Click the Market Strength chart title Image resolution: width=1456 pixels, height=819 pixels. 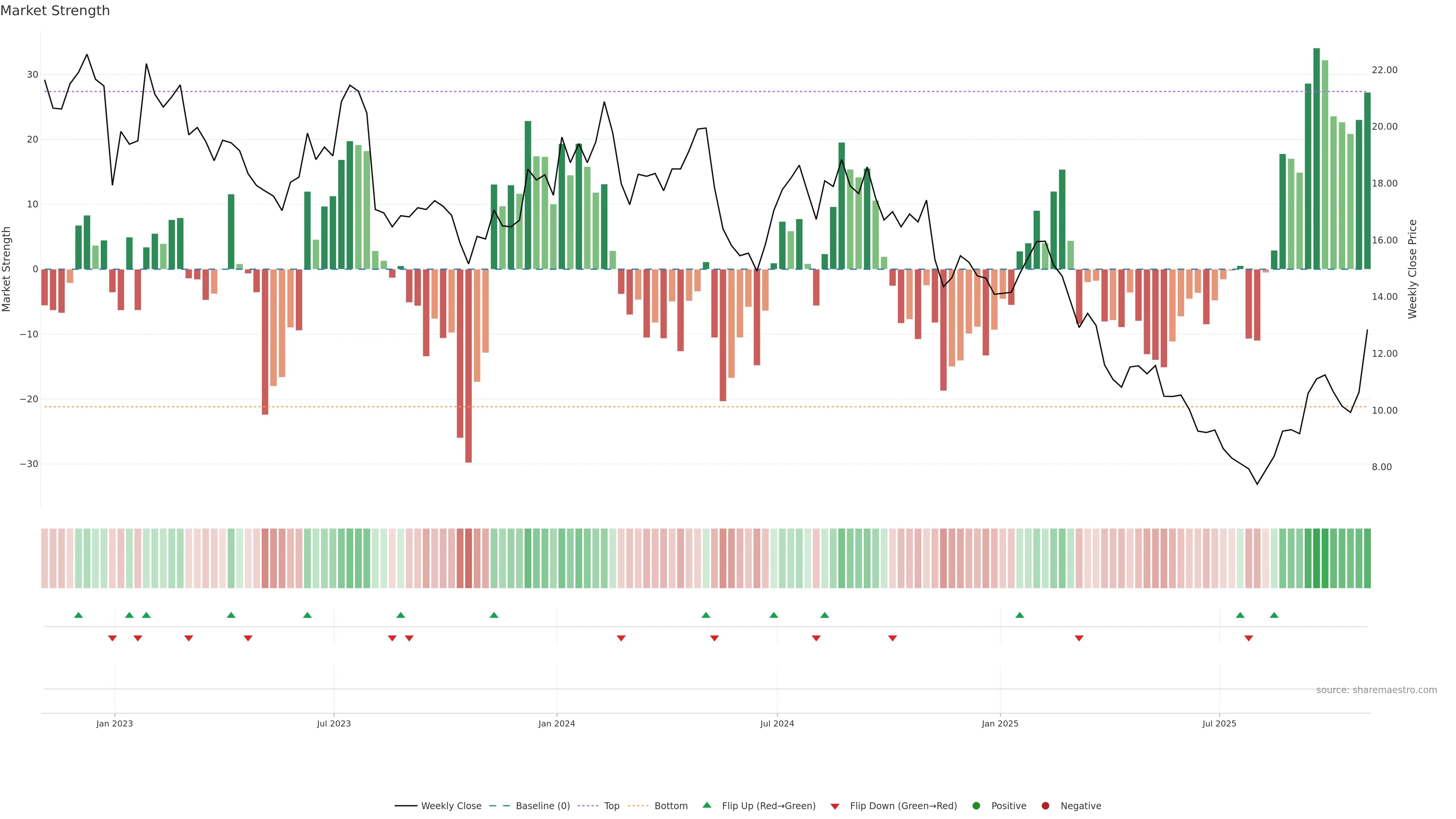pos(55,11)
